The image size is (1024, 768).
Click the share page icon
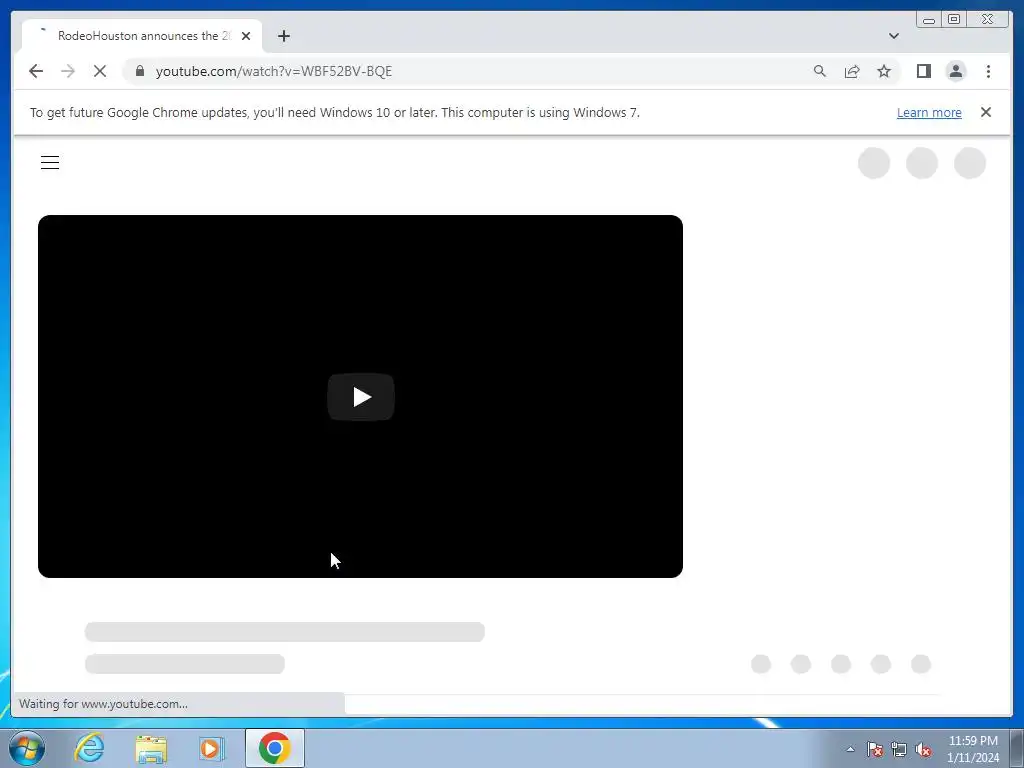852,71
